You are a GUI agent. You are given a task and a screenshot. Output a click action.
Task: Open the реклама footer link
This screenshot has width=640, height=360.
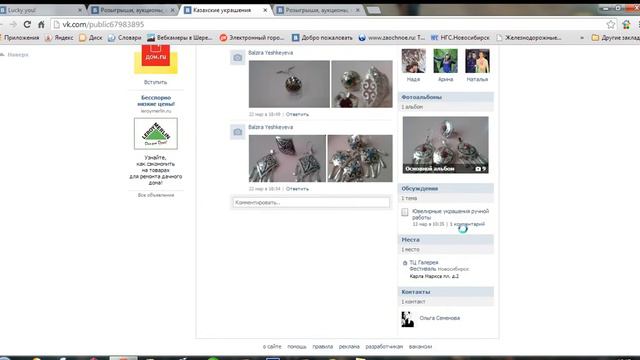349,347
